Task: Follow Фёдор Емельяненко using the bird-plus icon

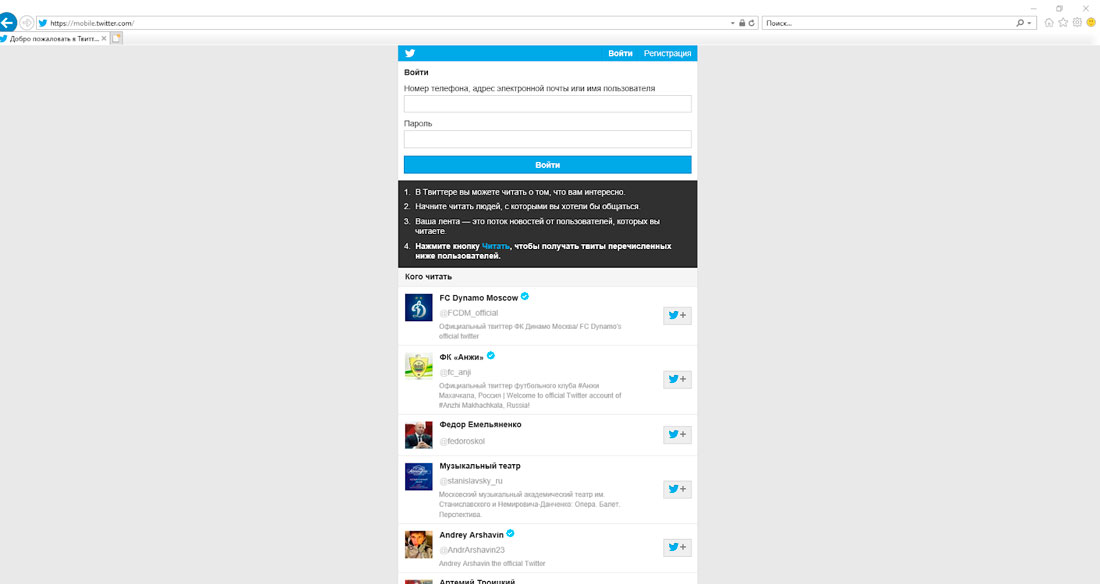Action: [677, 435]
